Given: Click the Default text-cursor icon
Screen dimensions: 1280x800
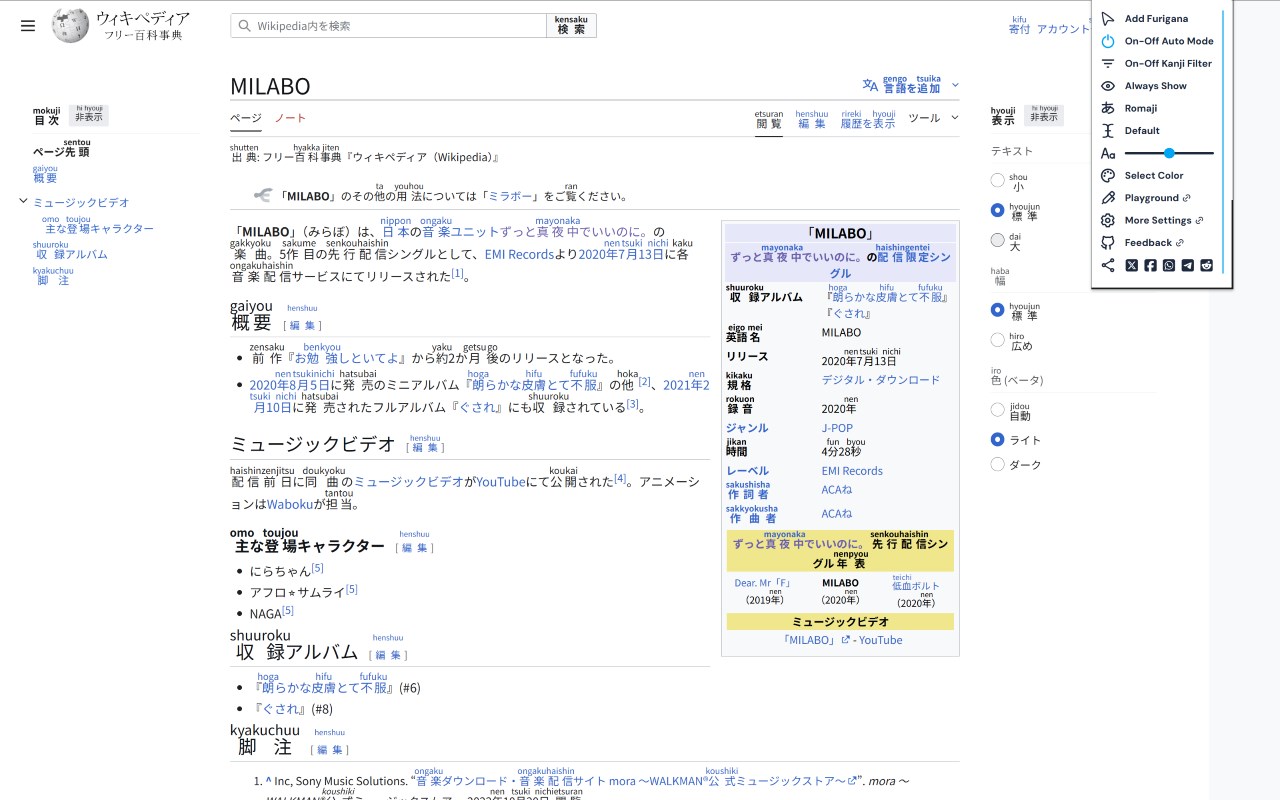Looking at the screenshot, I should [1107, 130].
